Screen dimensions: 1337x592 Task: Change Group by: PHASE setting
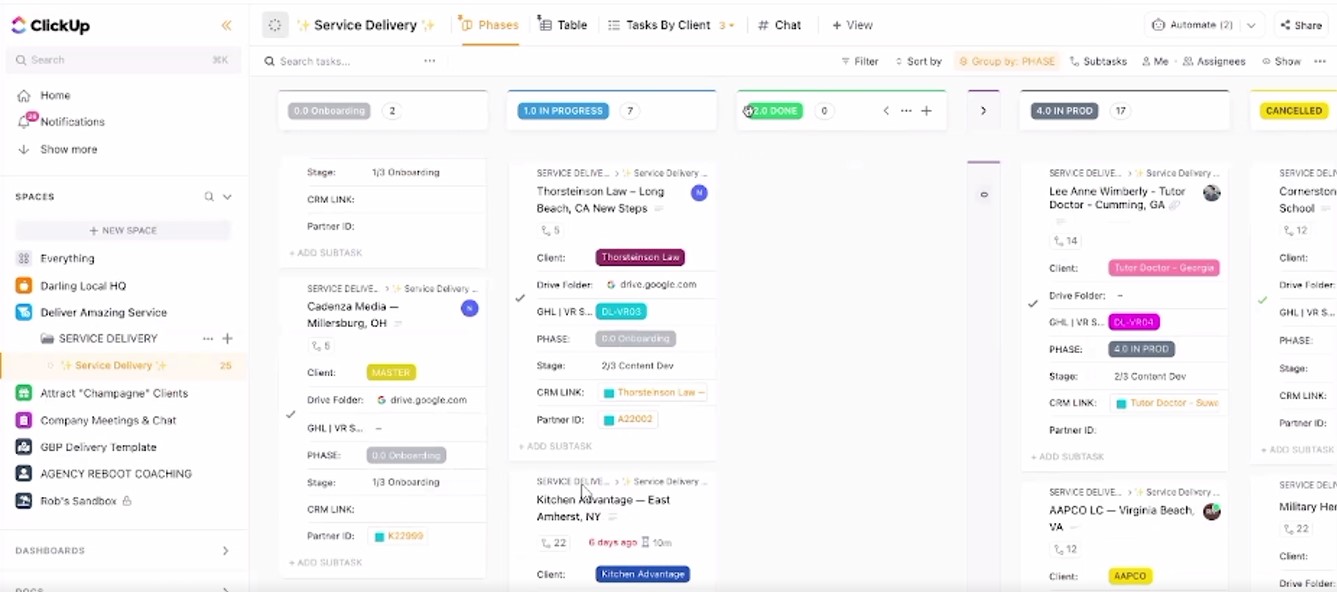click(1007, 61)
